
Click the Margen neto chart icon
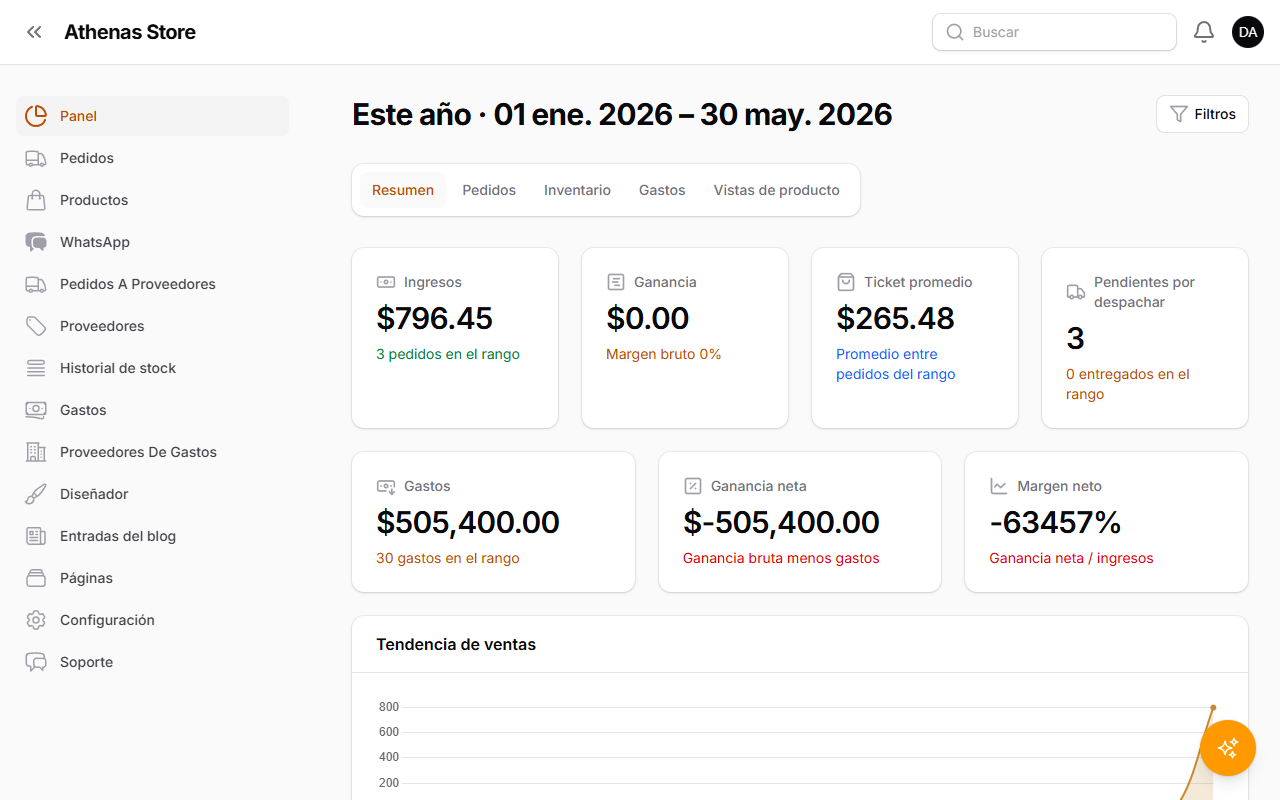tap(999, 486)
